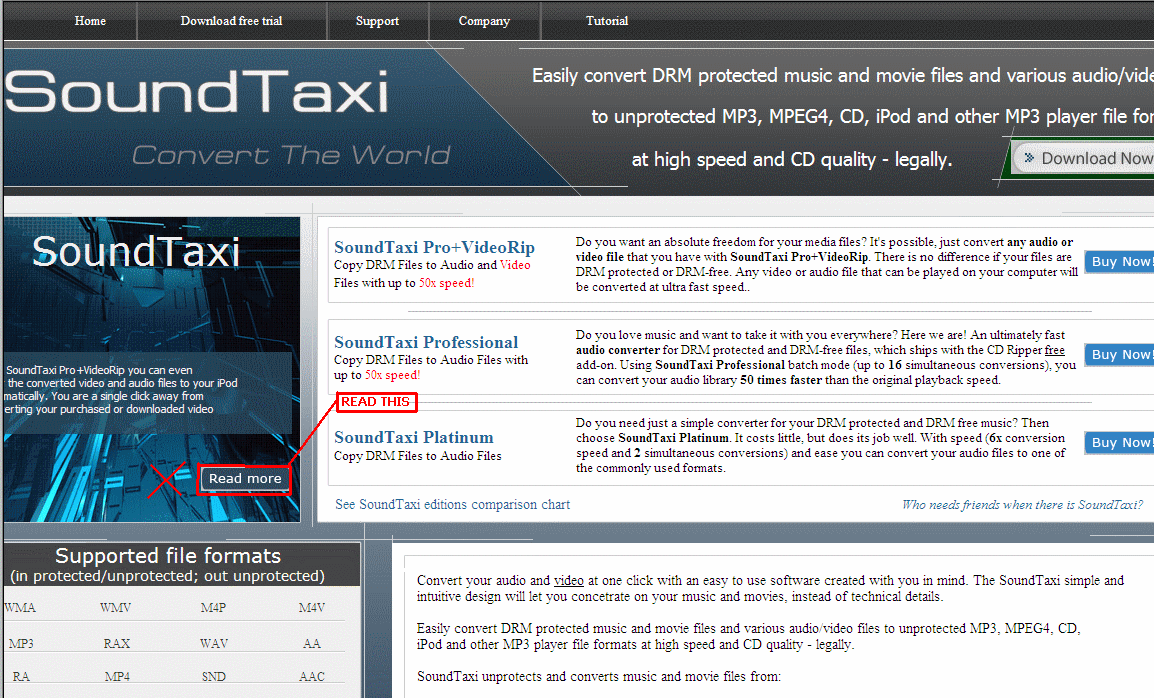Click Read more in SoundTaxi banner

[245, 479]
